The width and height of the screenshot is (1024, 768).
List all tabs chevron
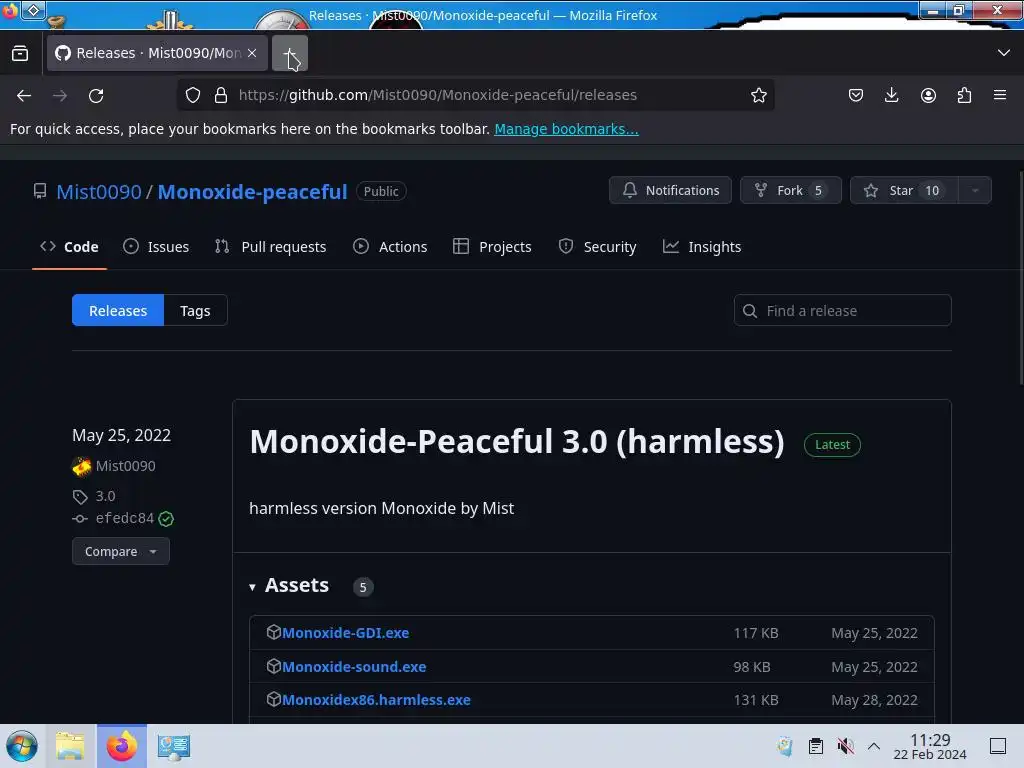tap(1003, 53)
